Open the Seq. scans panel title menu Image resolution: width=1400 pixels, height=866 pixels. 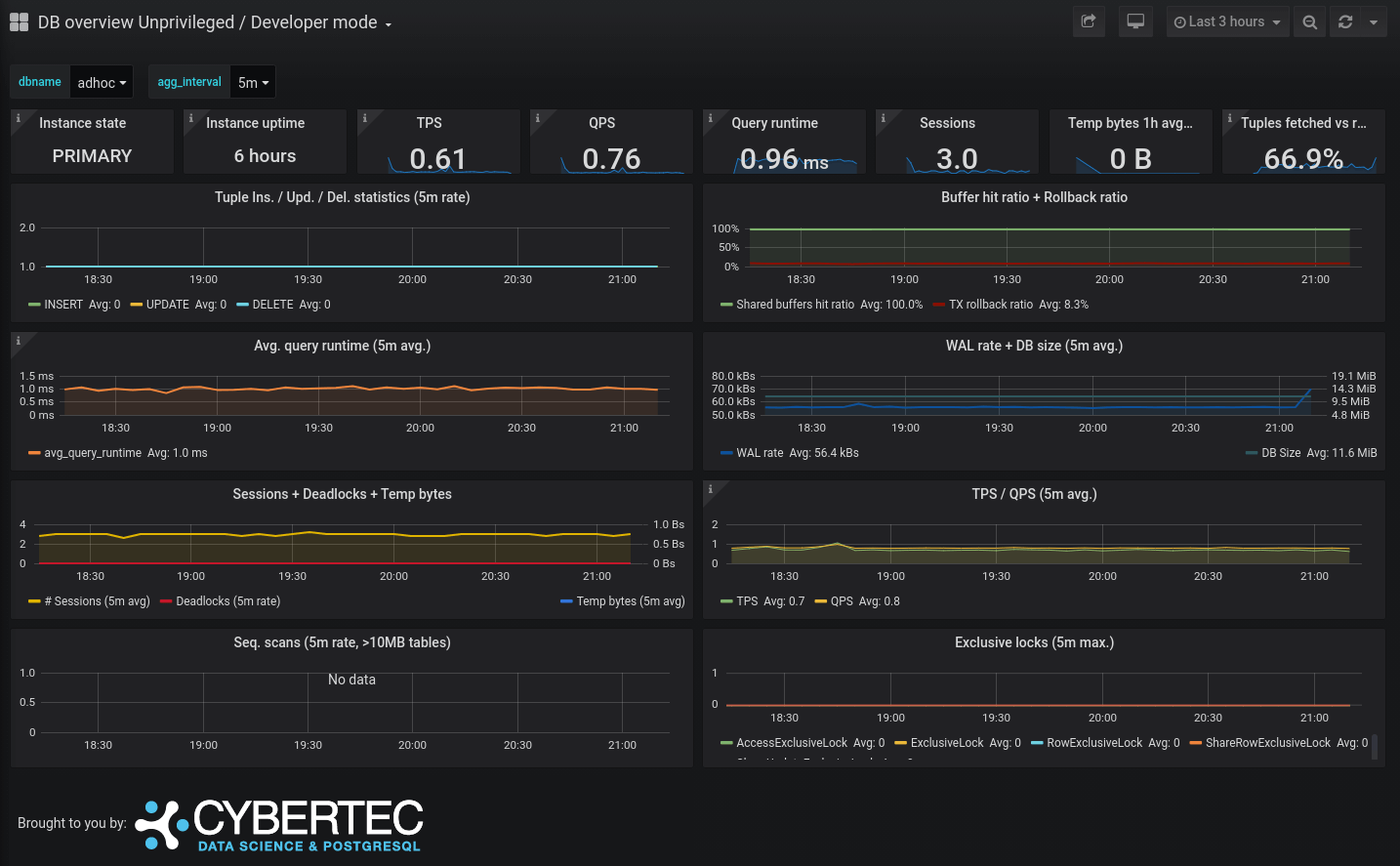pos(342,642)
